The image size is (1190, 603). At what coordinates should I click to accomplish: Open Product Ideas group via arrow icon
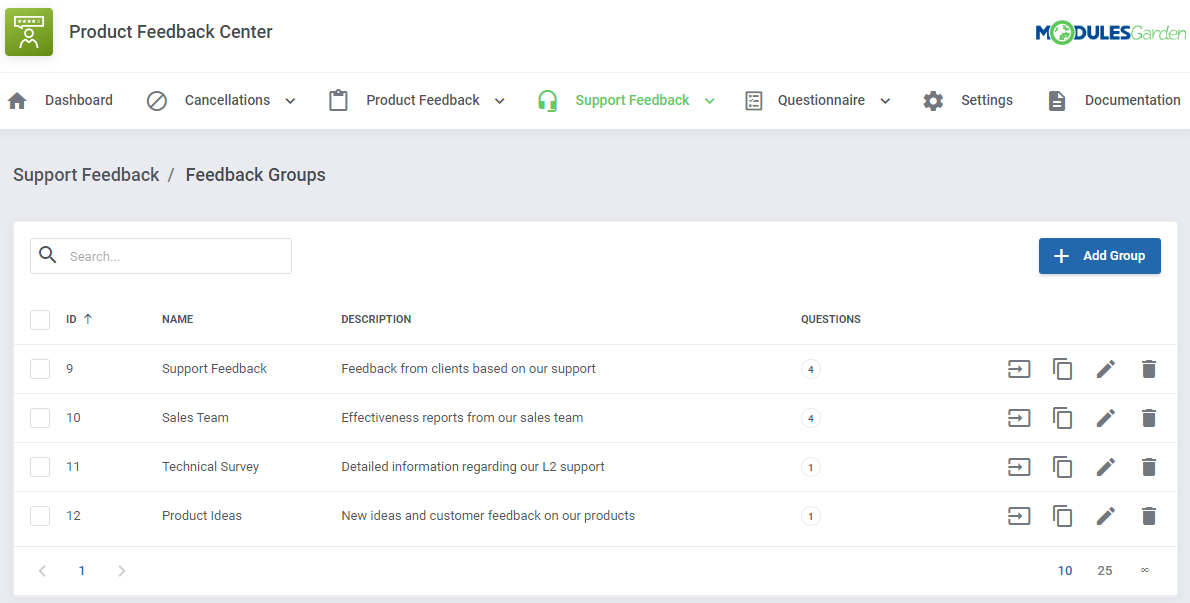point(1018,516)
